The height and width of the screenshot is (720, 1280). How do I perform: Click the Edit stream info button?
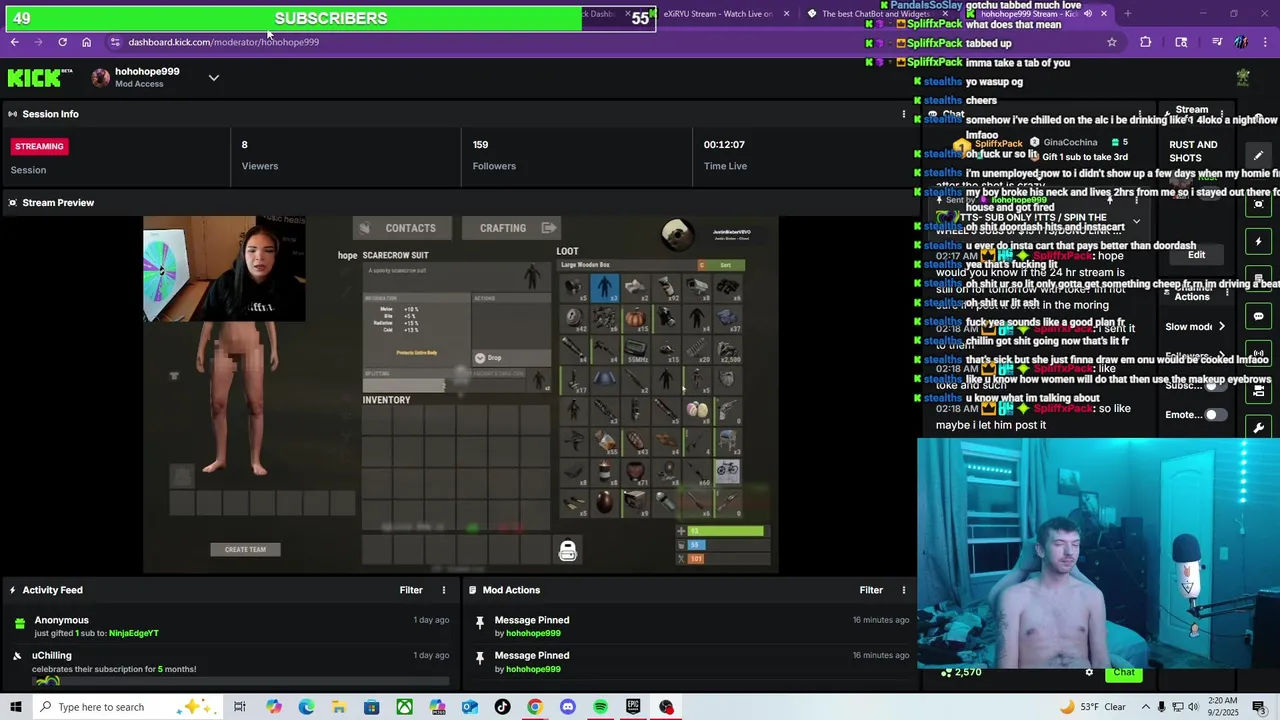click(1196, 255)
